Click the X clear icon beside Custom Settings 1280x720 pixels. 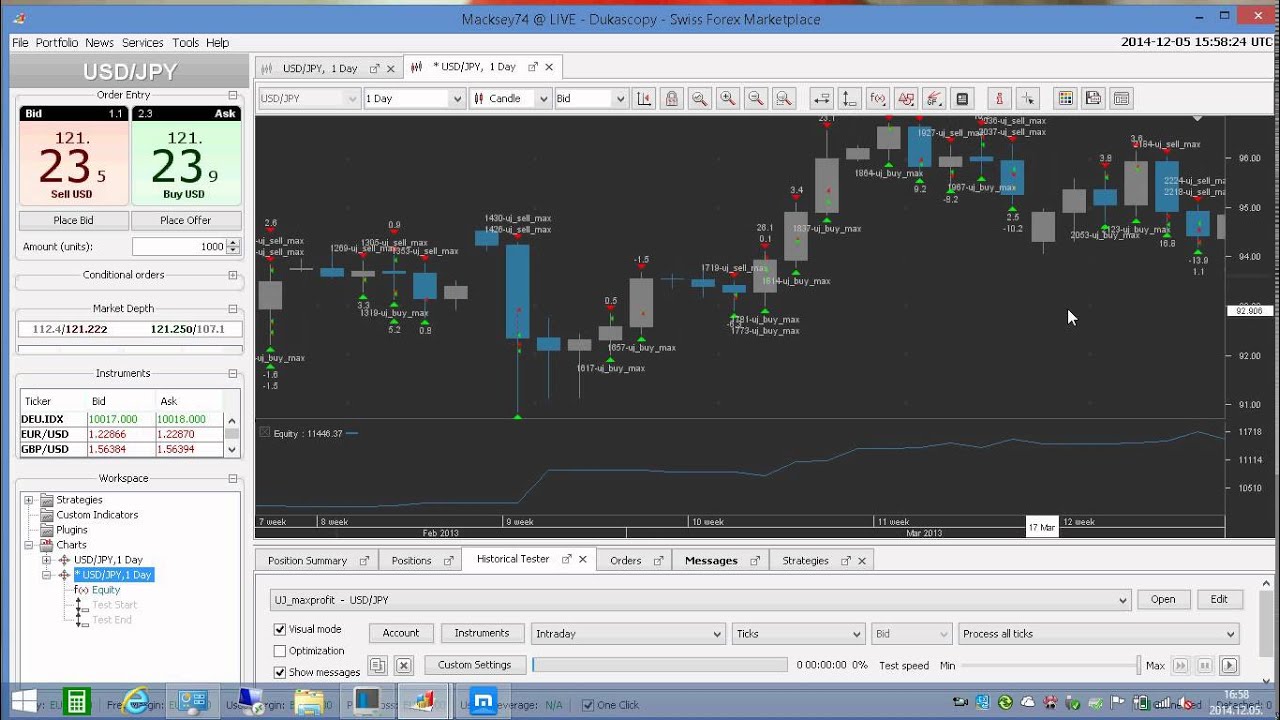click(x=404, y=665)
